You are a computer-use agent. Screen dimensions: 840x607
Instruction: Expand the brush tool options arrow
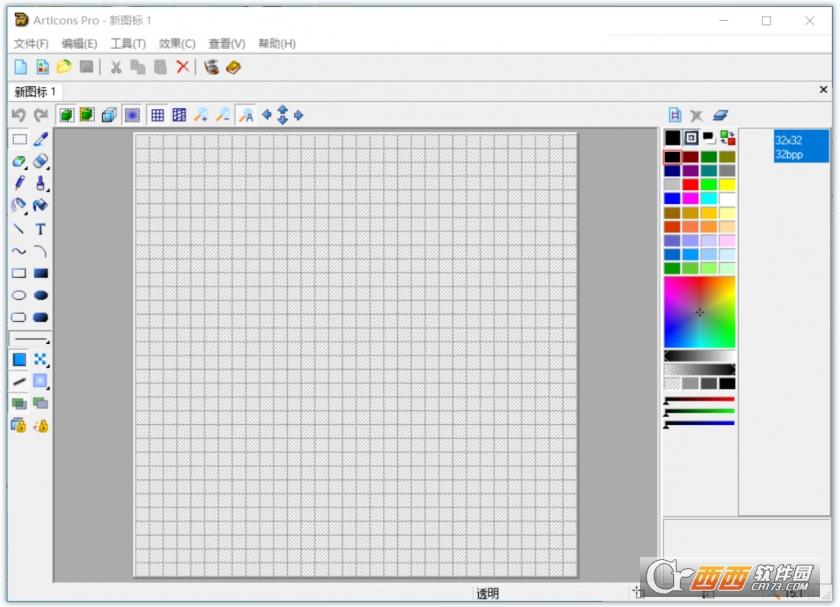[x=48, y=188]
